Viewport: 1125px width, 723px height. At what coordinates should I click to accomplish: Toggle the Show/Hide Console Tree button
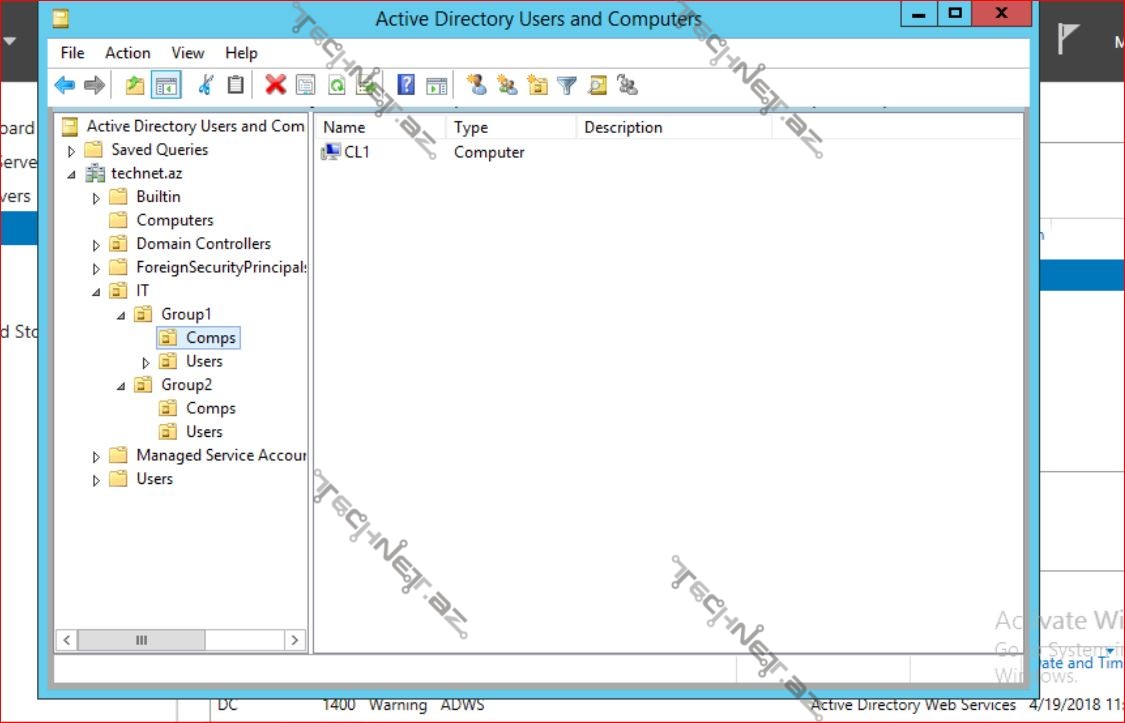[166, 86]
